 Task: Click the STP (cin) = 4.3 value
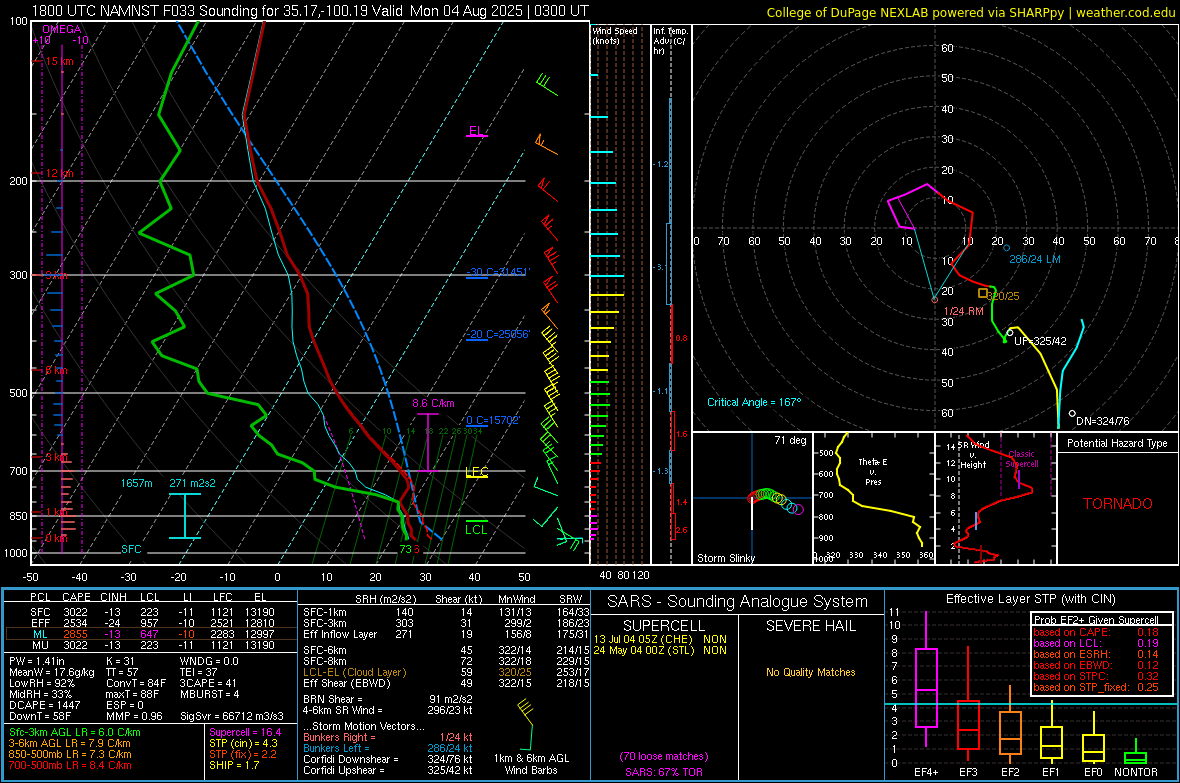point(243,744)
